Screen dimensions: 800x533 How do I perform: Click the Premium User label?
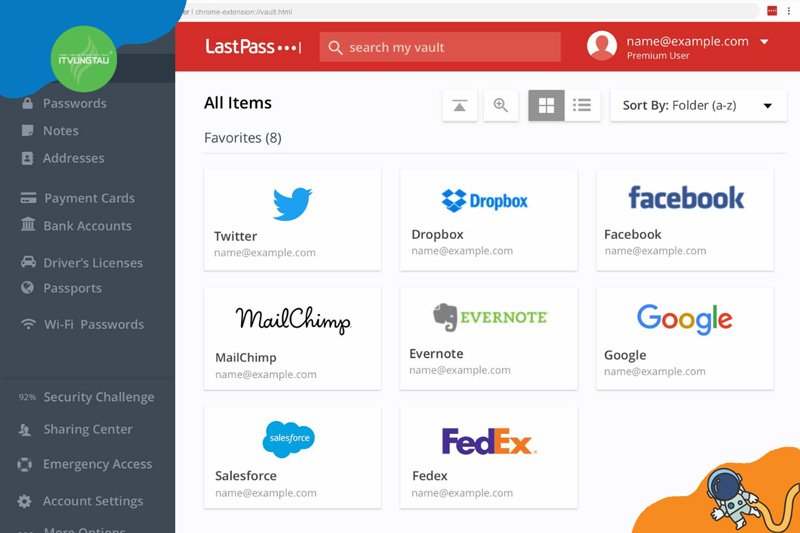(x=658, y=56)
